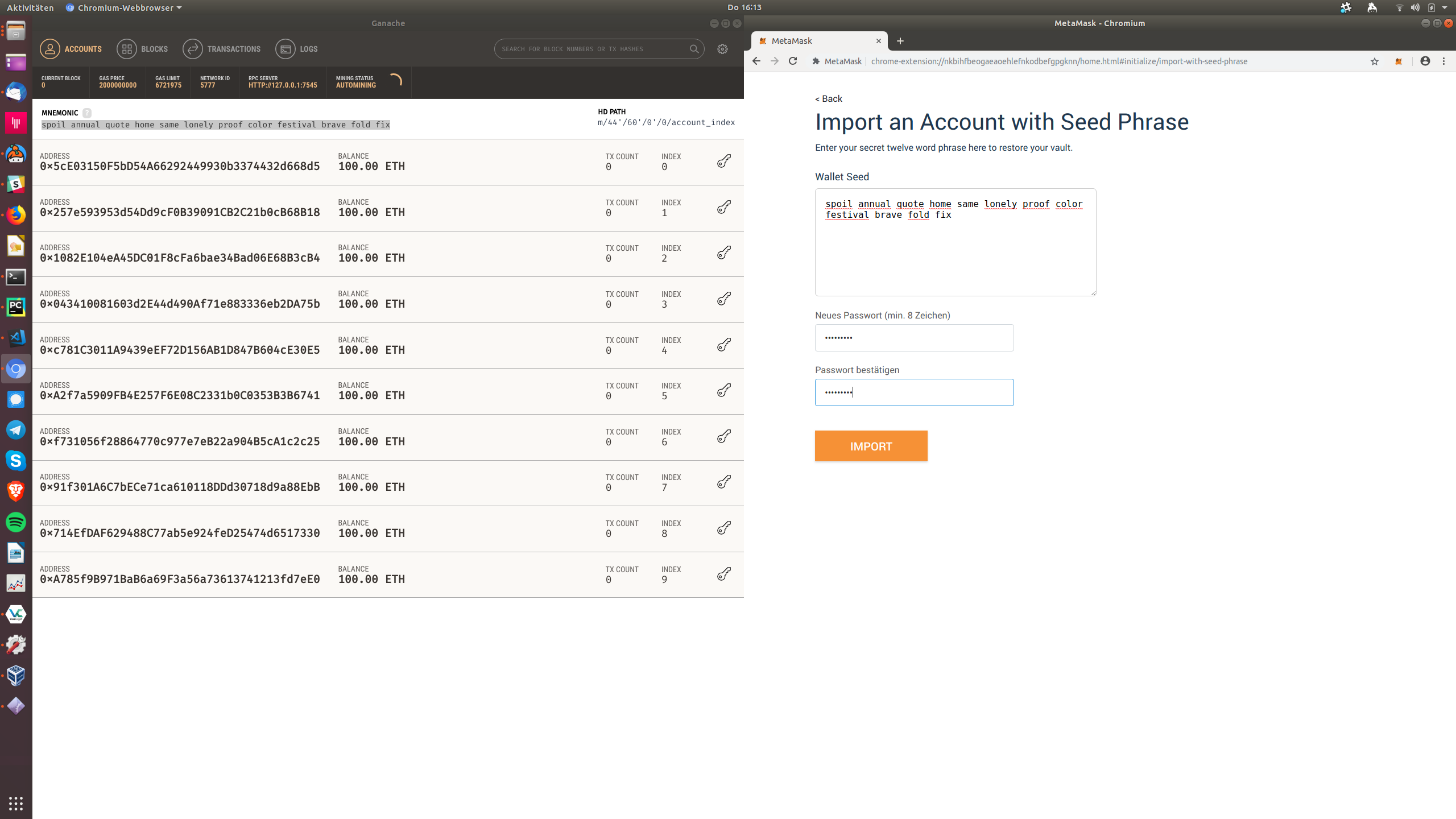Show applications grid in dock
This screenshot has width=1456, height=819.
tap(16, 803)
